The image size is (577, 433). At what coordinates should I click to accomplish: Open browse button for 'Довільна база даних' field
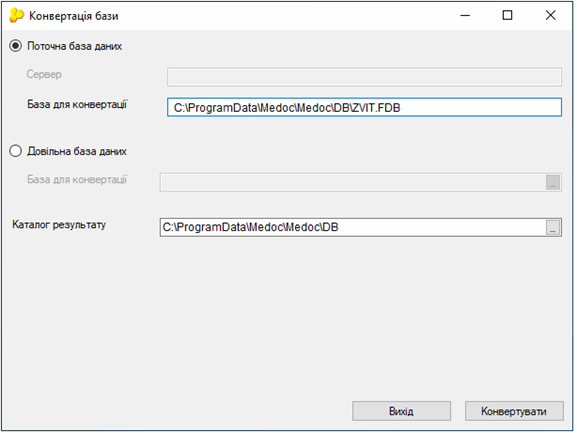tap(553, 182)
